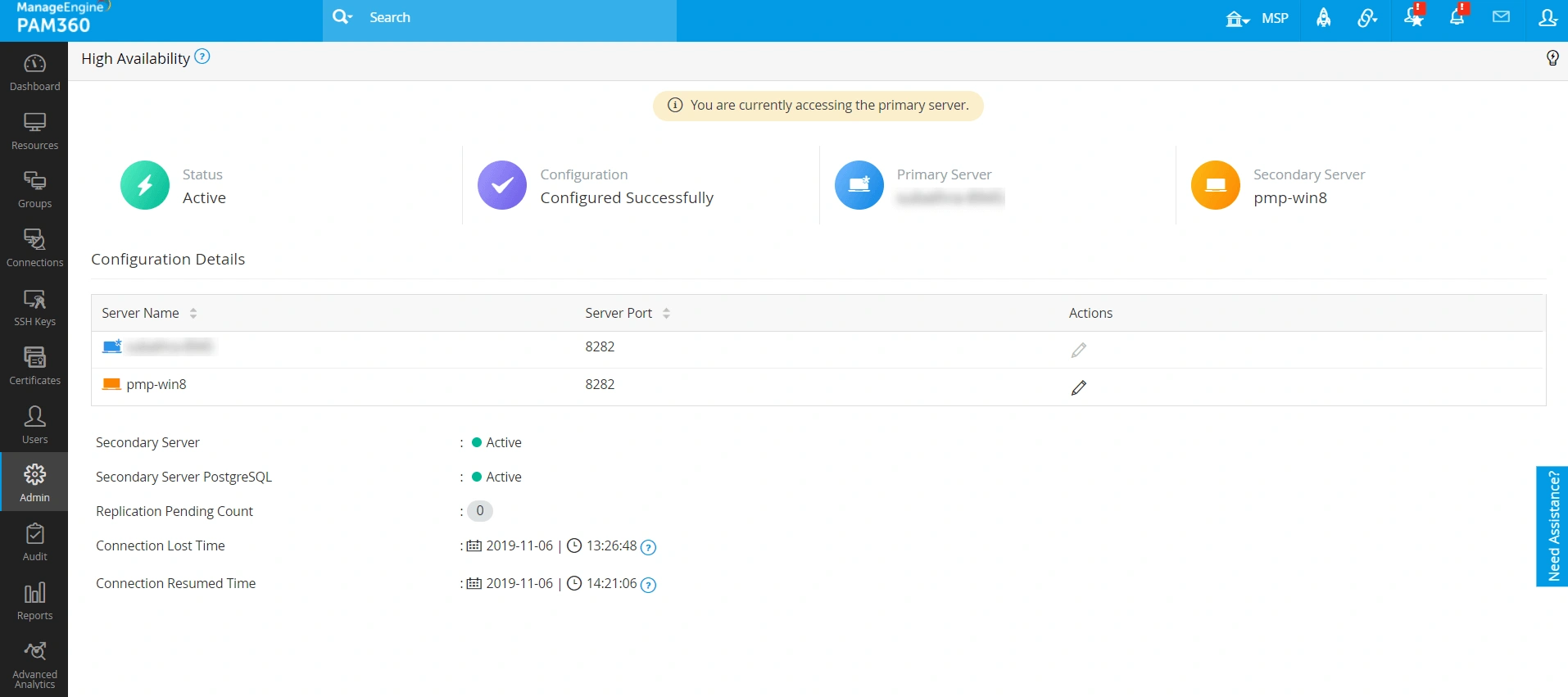
Task: Click pmp-win8 in the server table
Action: pyautogui.click(x=156, y=384)
